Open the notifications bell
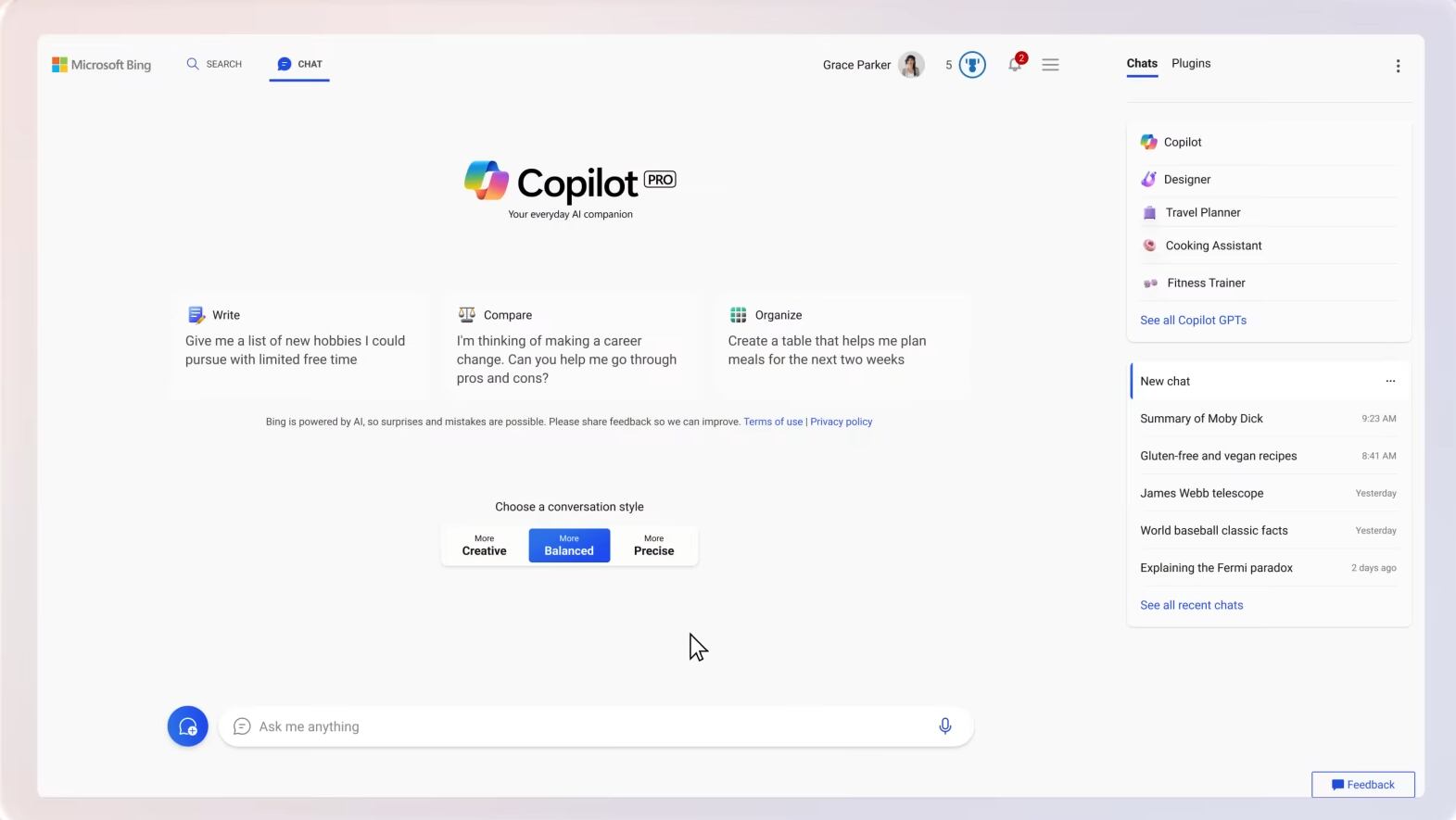Viewport: 1456px width, 820px height. click(1015, 65)
